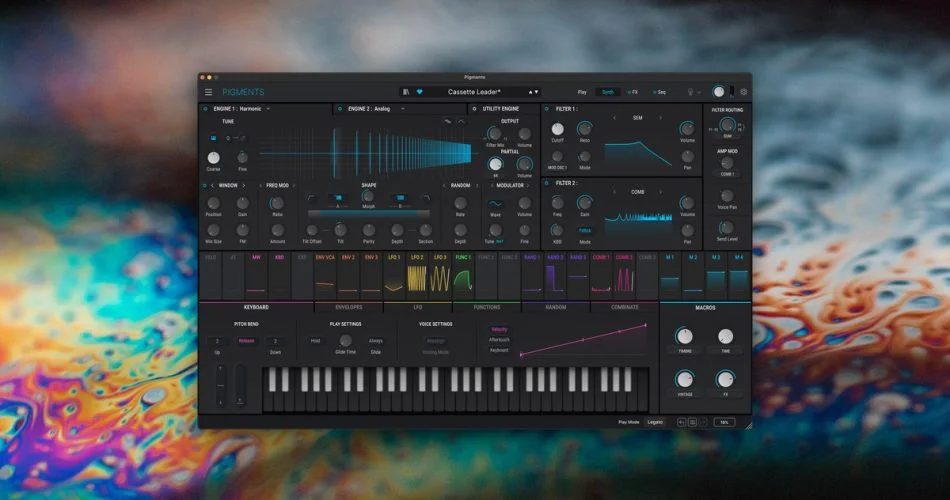Image resolution: width=950 pixels, height=500 pixels.
Task: Toggle Engine 1 power button
Action: point(205,109)
